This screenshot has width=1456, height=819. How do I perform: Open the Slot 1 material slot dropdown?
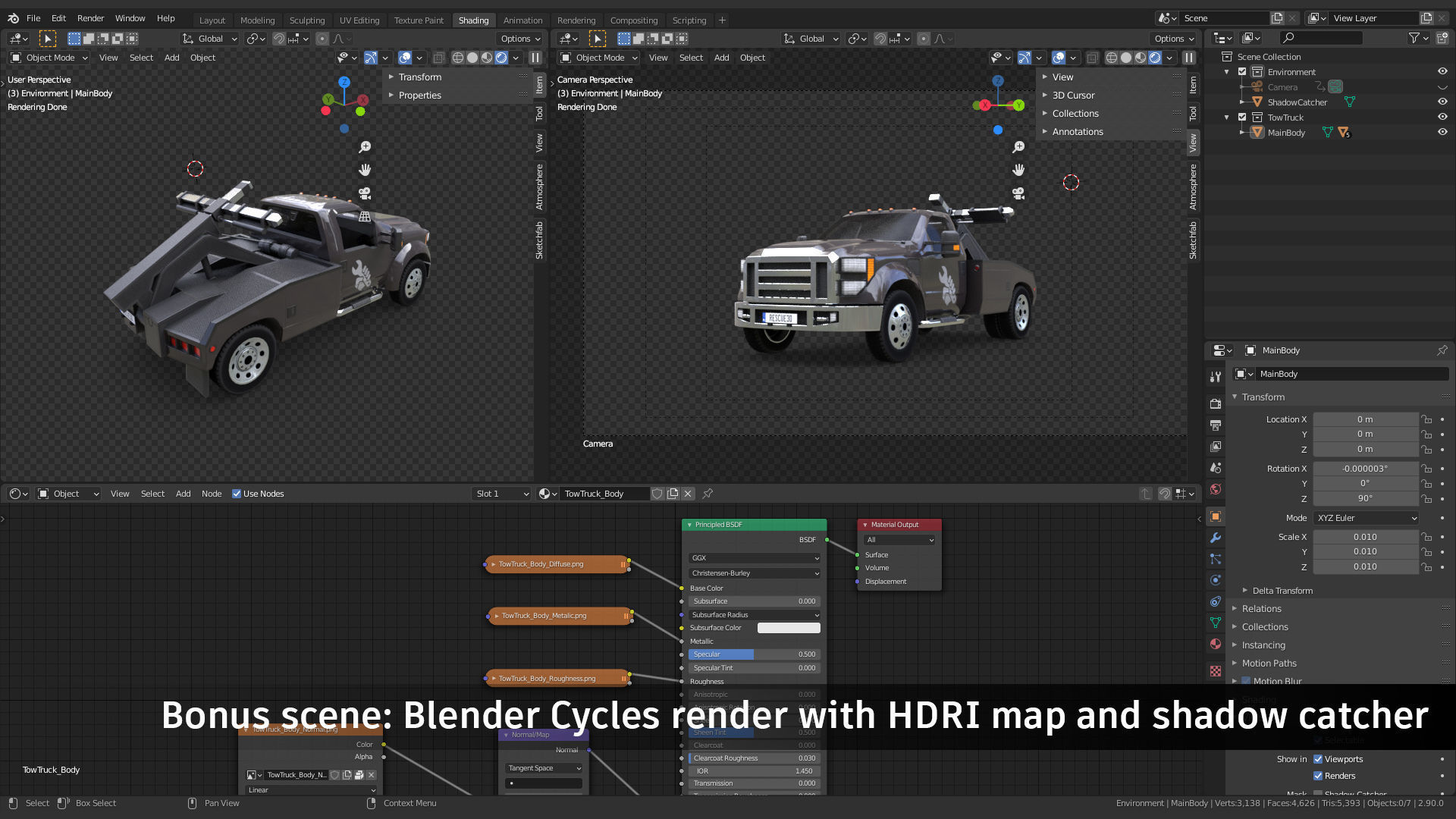(x=501, y=494)
